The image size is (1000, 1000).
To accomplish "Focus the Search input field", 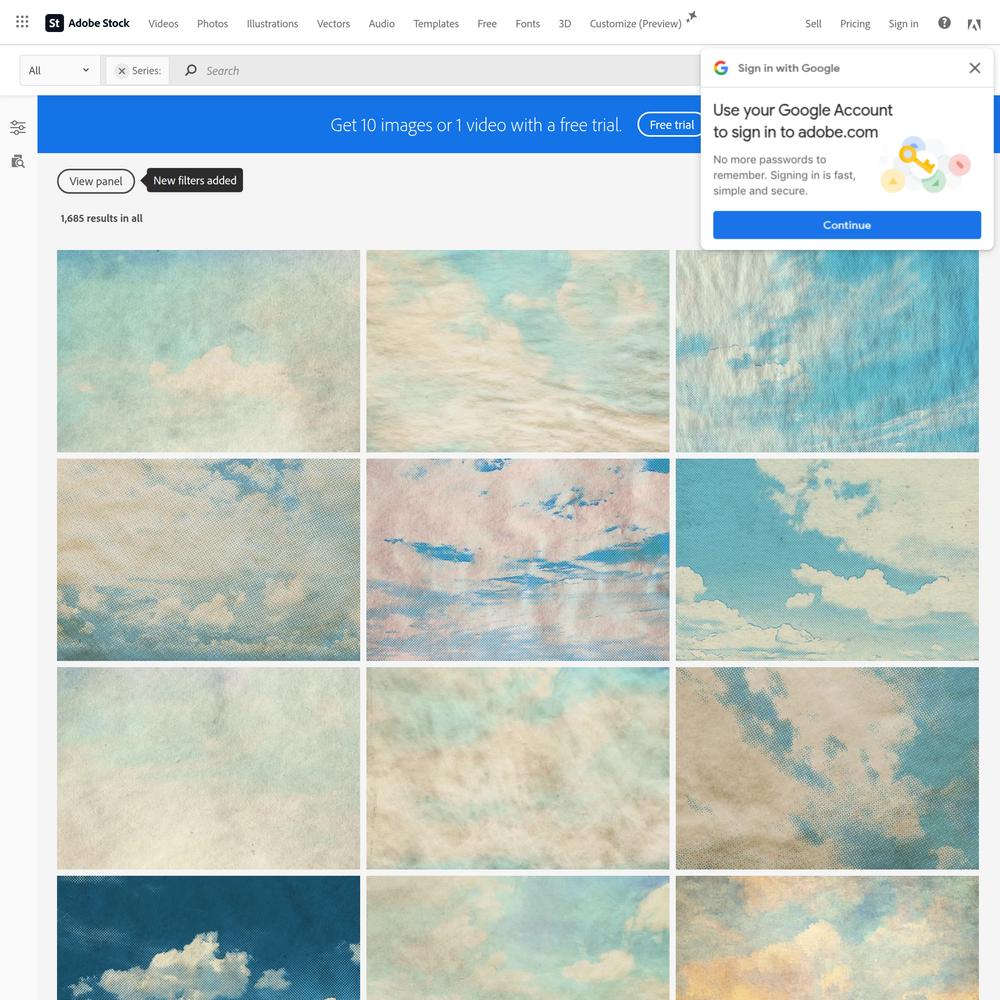I will pos(446,70).
